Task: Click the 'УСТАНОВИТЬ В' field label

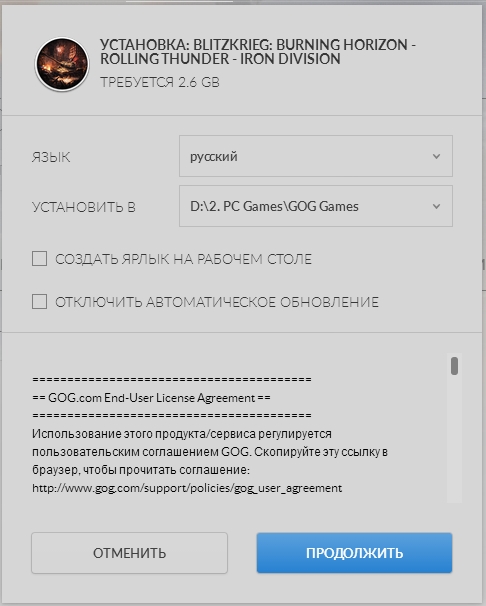Action: click(83, 207)
